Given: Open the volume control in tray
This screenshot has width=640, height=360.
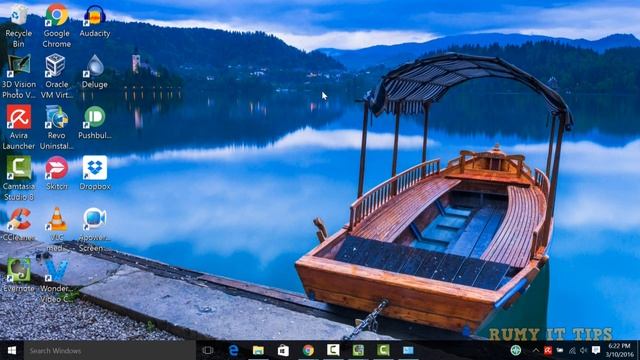Looking at the screenshot, I should tap(584, 351).
